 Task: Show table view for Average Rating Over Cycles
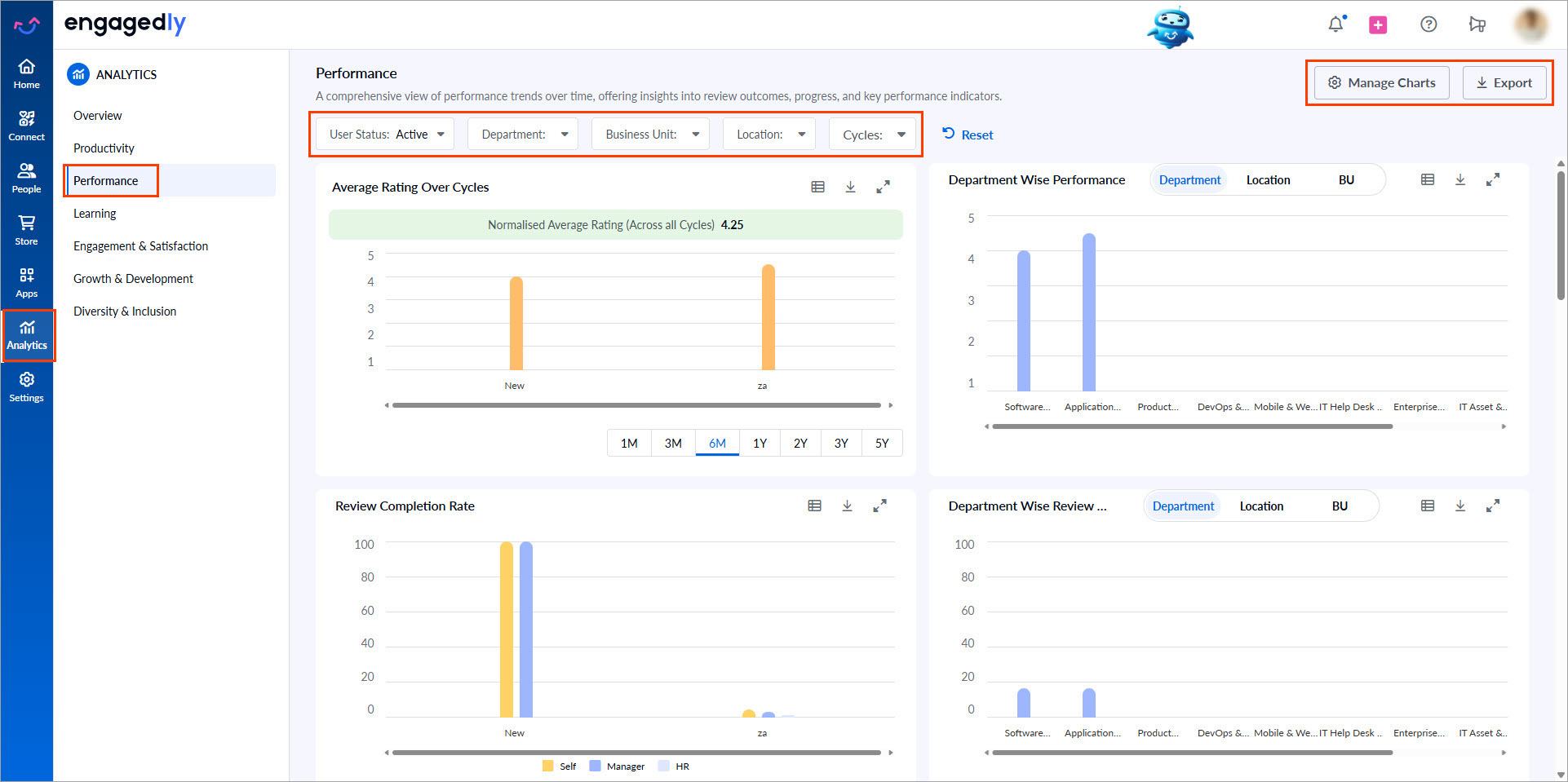(x=817, y=187)
